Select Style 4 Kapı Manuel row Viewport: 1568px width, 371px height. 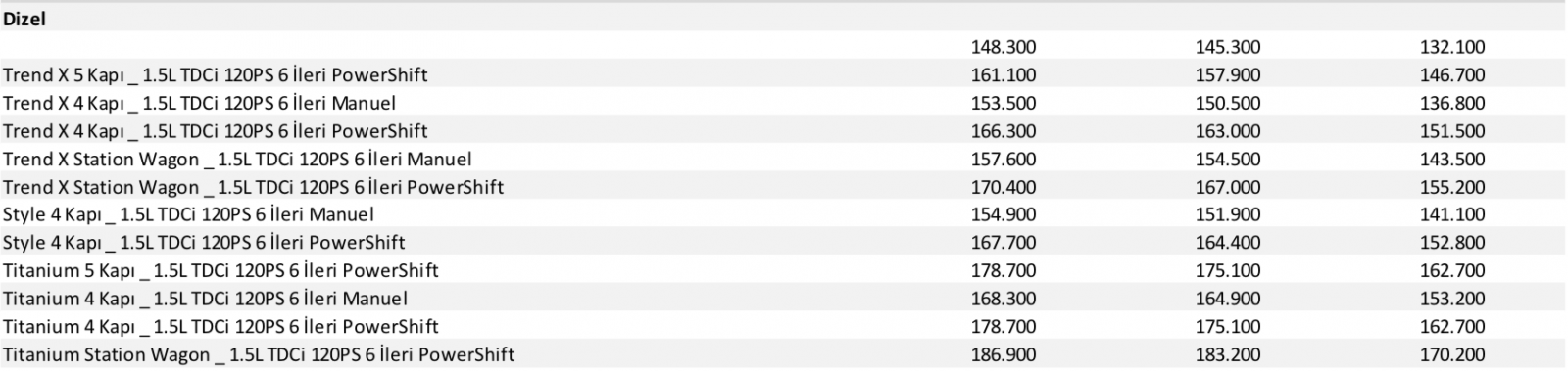(x=784, y=214)
